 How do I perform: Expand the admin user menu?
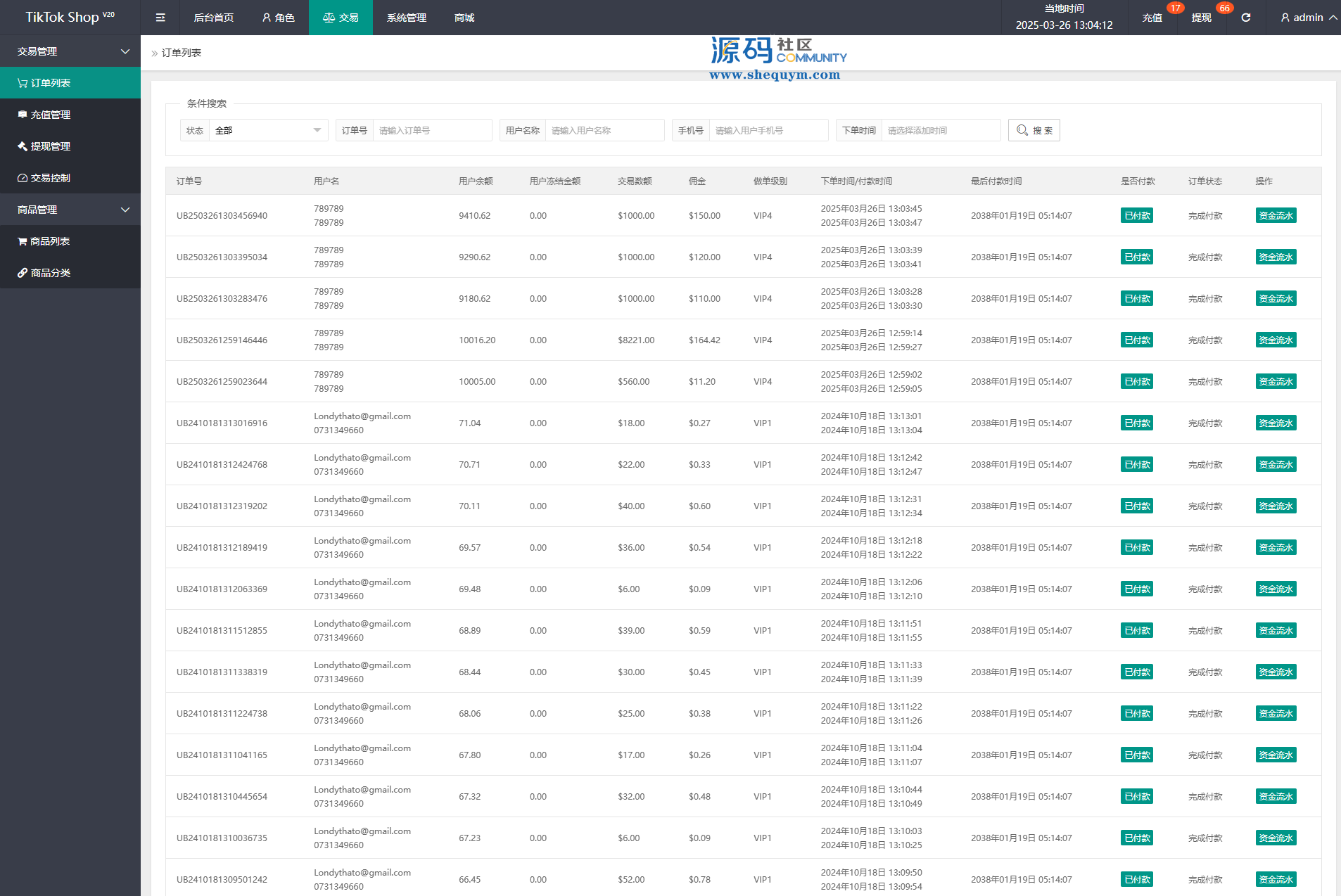(1308, 18)
